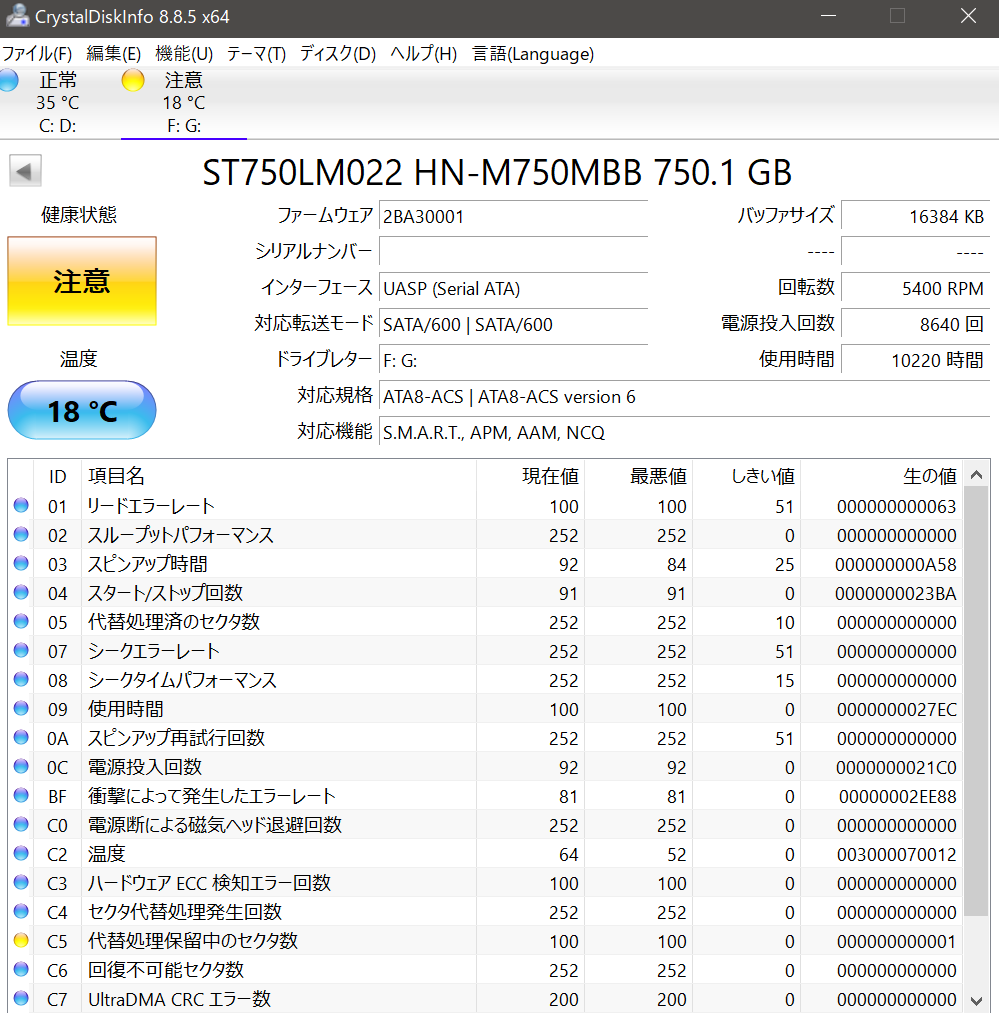The image size is (999, 1013).
Task: Click the status dot for attribute 07 シークエラーレート
Action: click(x=21, y=650)
